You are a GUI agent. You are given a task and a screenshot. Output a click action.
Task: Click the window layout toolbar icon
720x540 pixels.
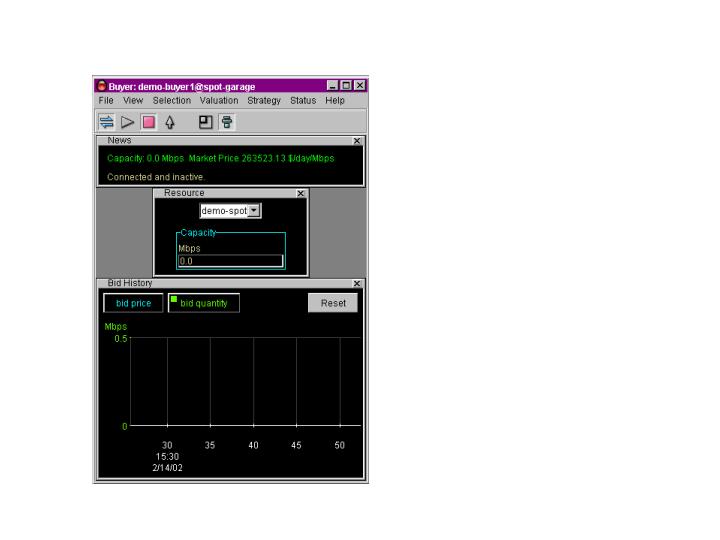pyautogui.click(x=205, y=122)
